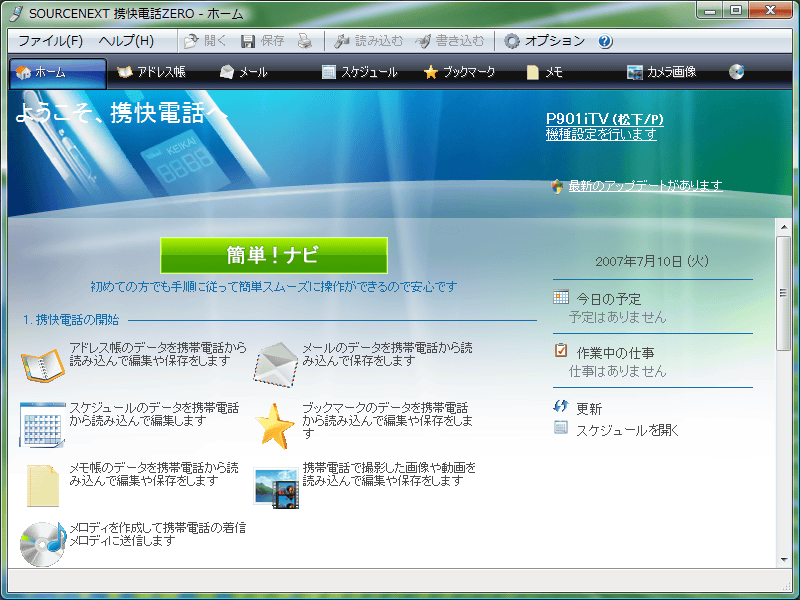Click the 保存 floppy disk icon

pos(248,41)
